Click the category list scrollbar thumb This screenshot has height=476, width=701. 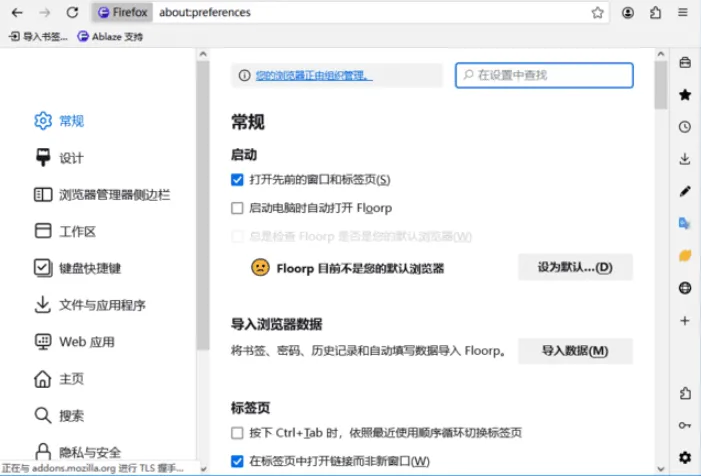pyautogui.click(x=203, y=206)
